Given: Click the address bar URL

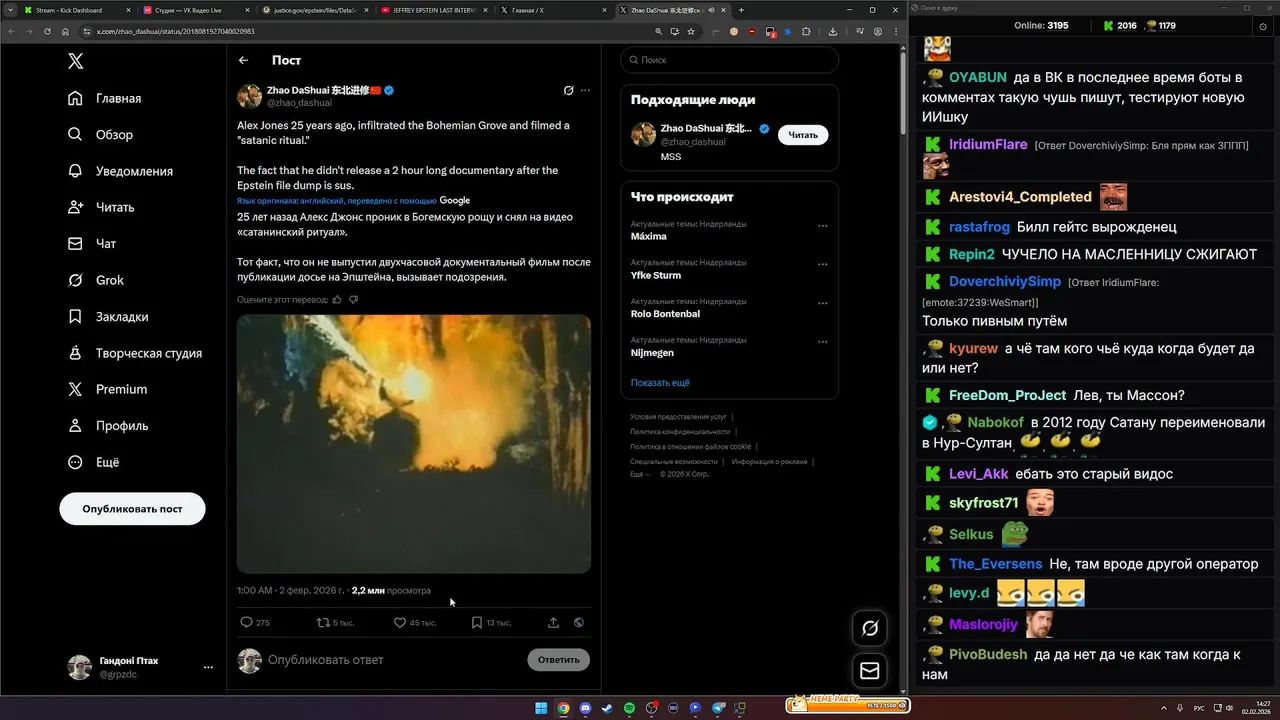Looking at the screenshot, I should pos(175,31).
